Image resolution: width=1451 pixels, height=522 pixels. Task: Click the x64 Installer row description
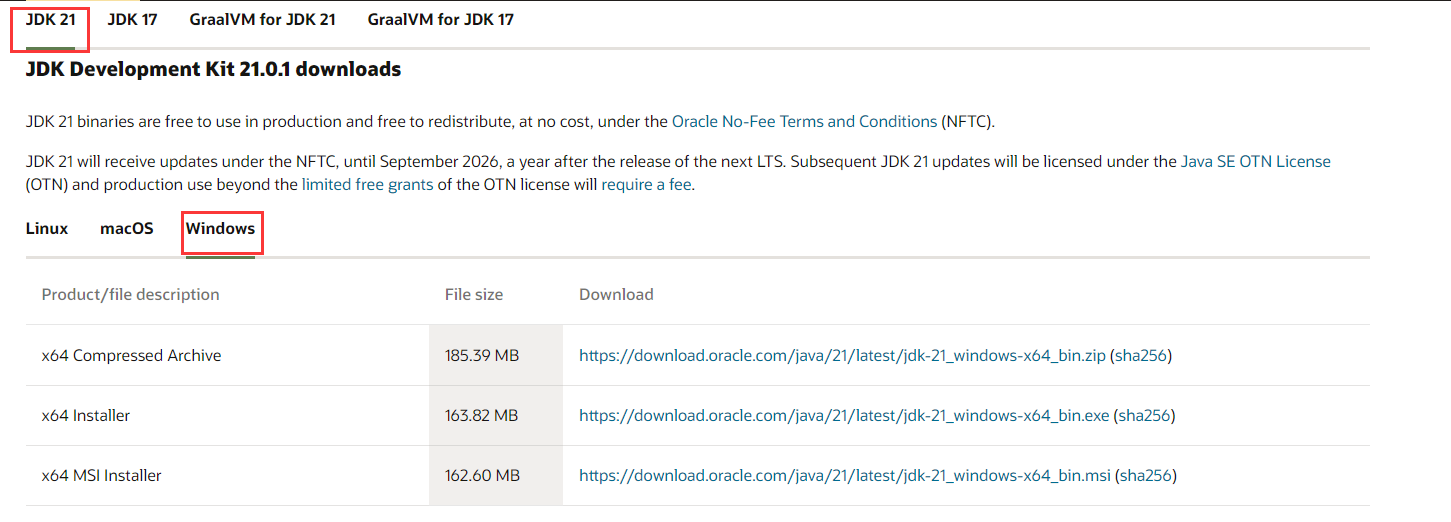(x=86, y=415)
